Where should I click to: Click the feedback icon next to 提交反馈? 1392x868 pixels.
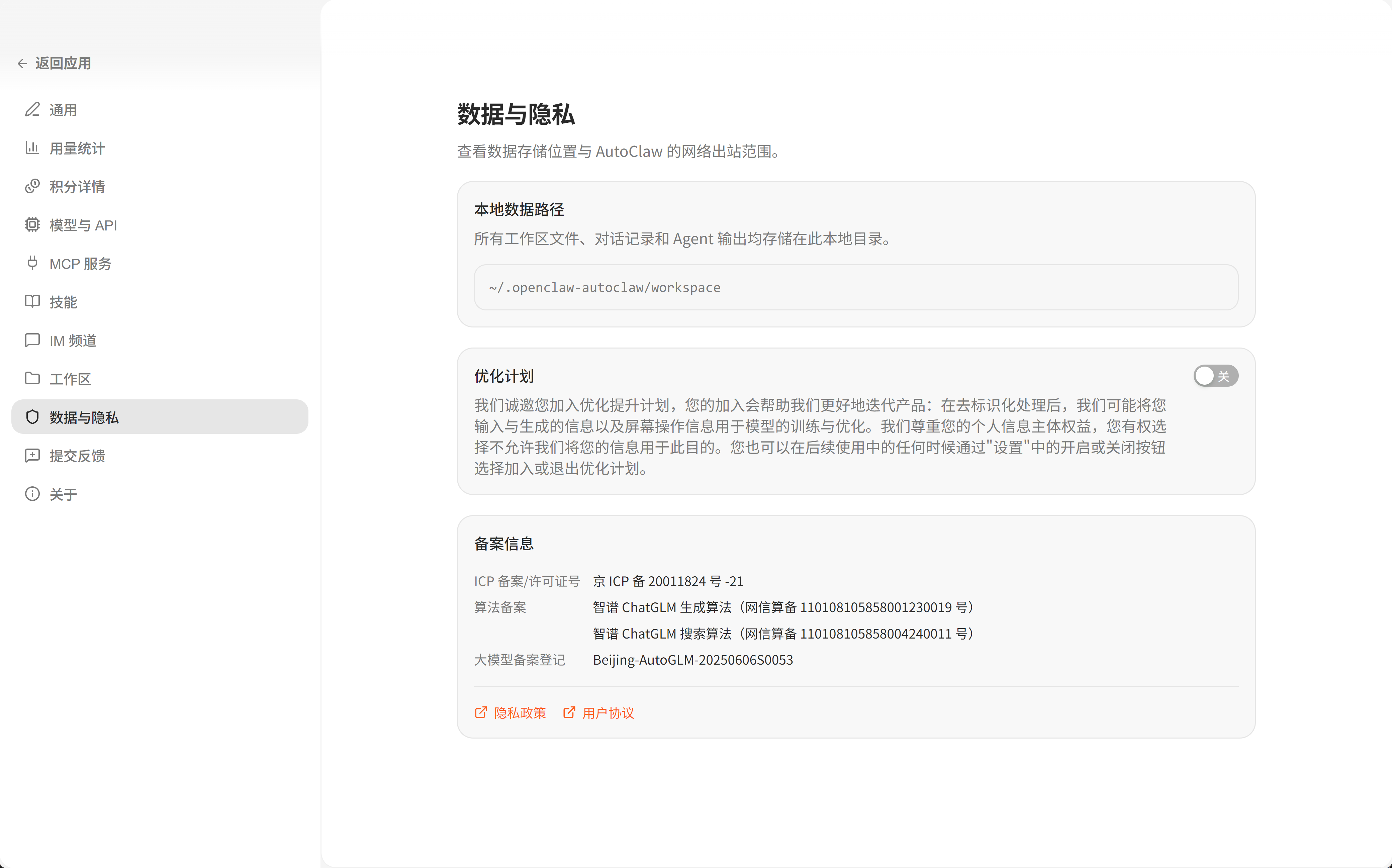pos(32,455)
